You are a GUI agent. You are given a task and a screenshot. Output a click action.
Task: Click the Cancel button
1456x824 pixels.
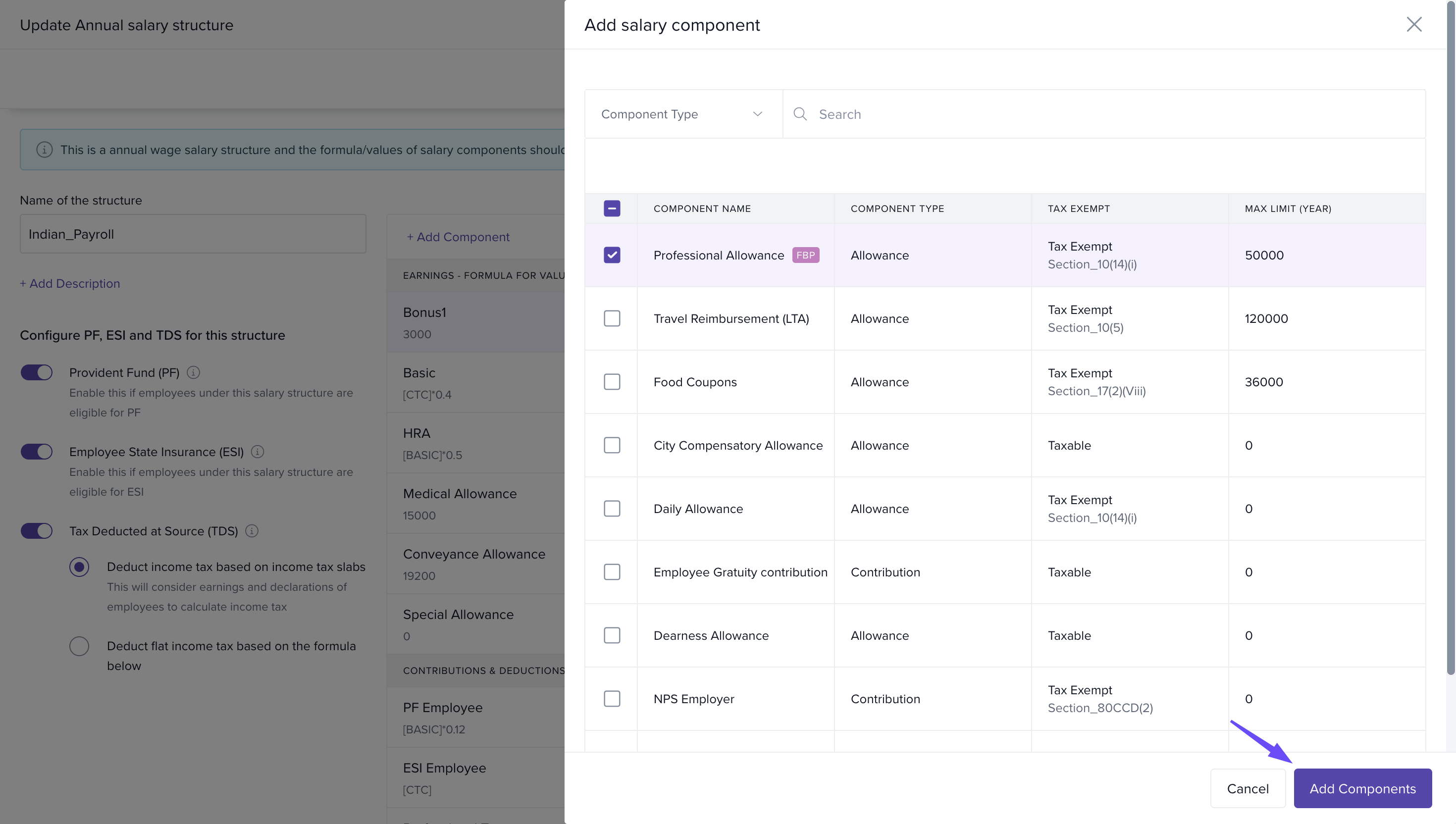[x=1247, y=788]
